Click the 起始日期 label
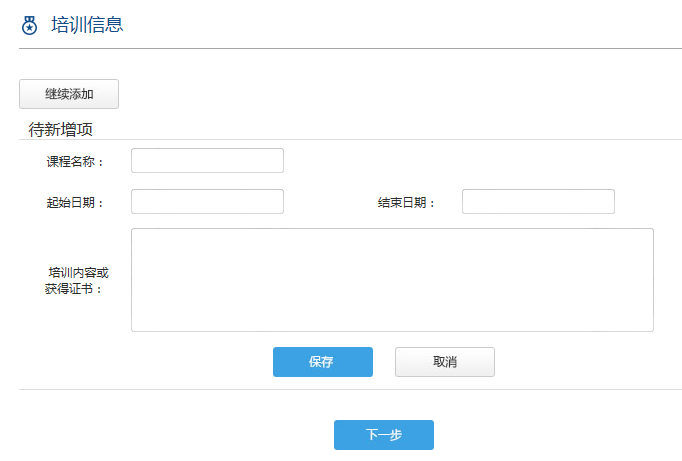This screenshot has width=682, height=461. [x=75, y=203]
